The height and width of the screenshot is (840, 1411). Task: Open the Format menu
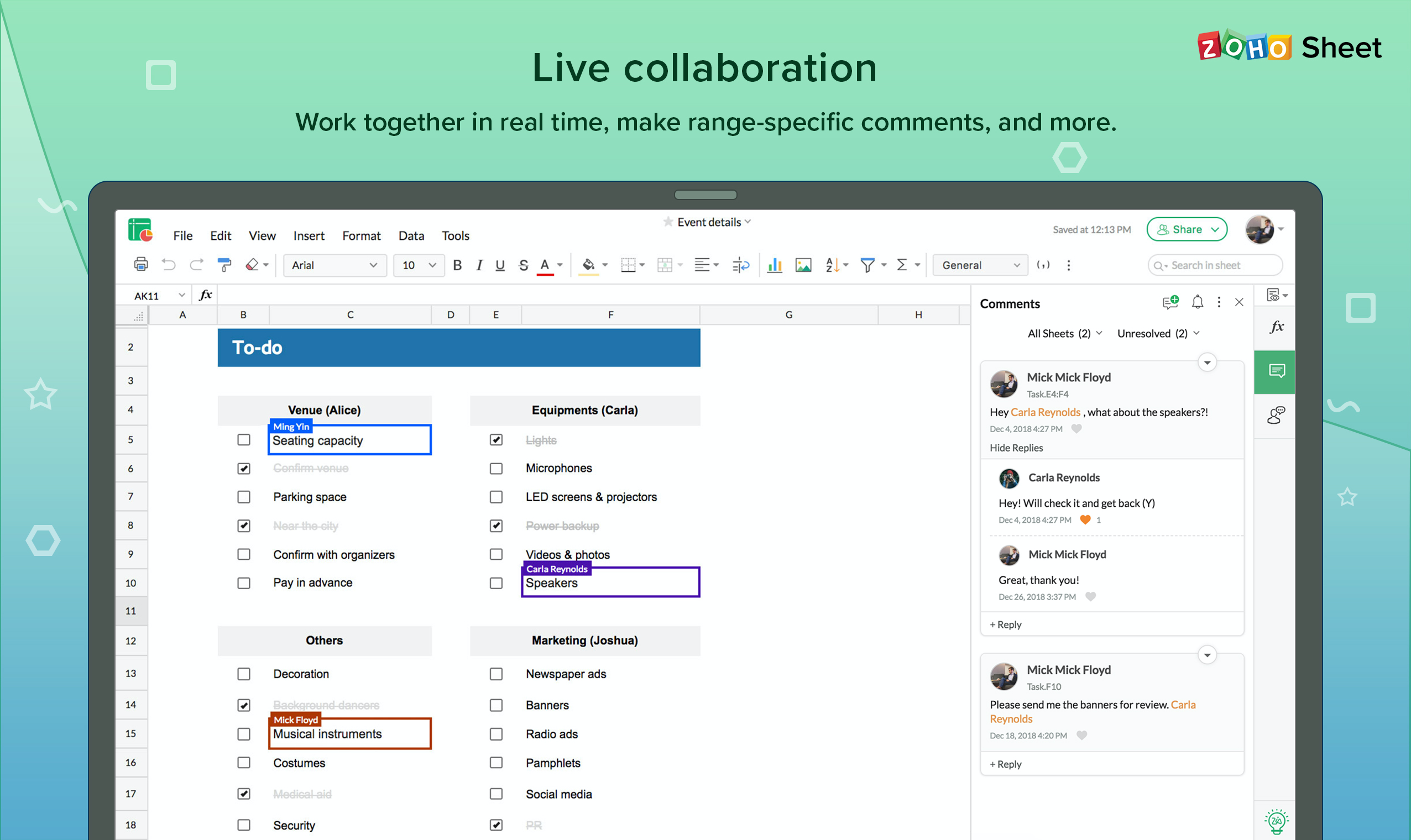pos(360,235)
